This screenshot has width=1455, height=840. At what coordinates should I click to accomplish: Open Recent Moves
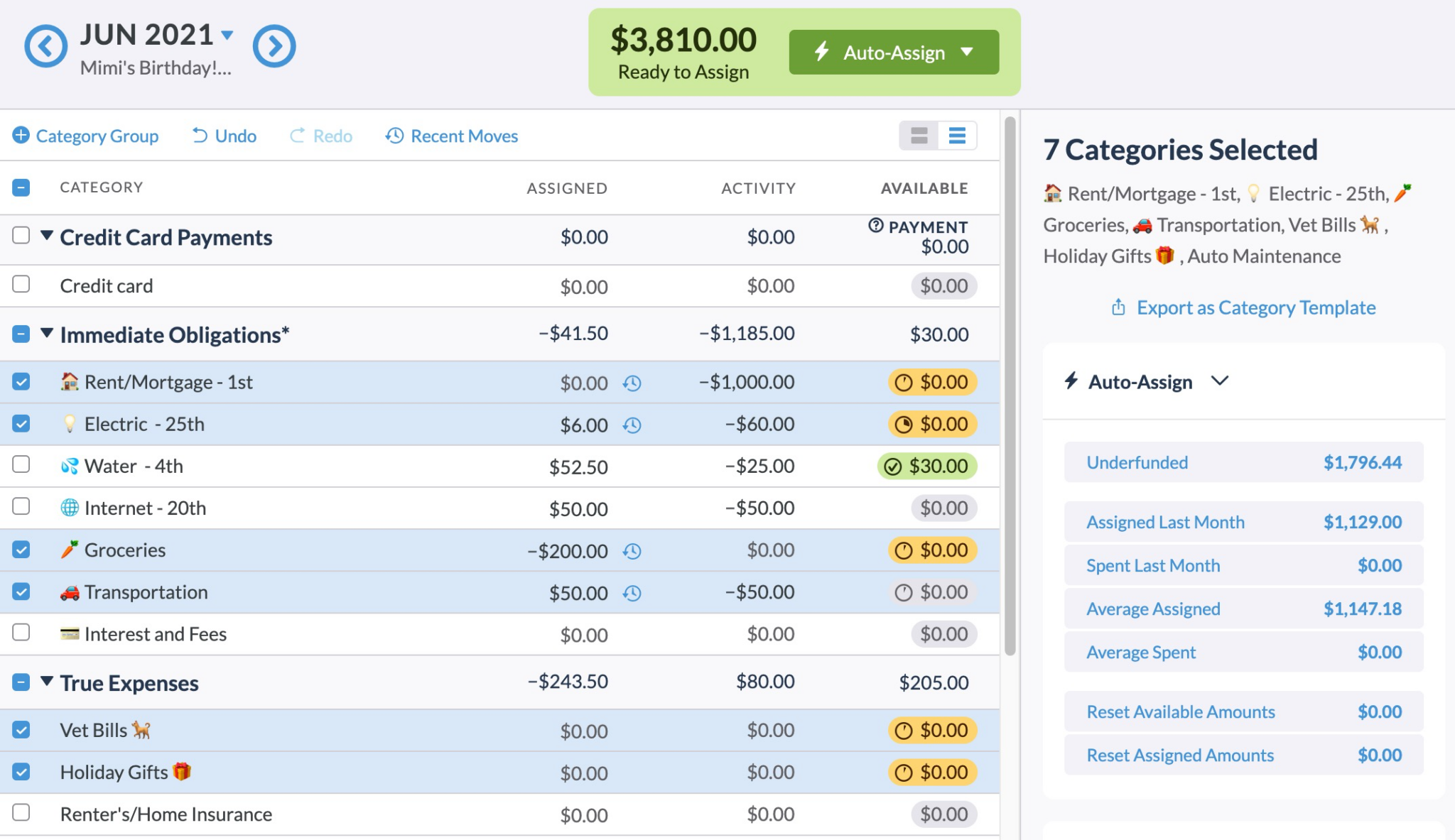(x=452, y=136)
